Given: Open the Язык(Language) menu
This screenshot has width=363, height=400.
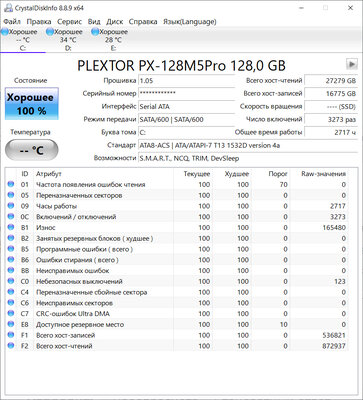Looking at the screenshot, I should pyautogui.click(x=190, y=22).
